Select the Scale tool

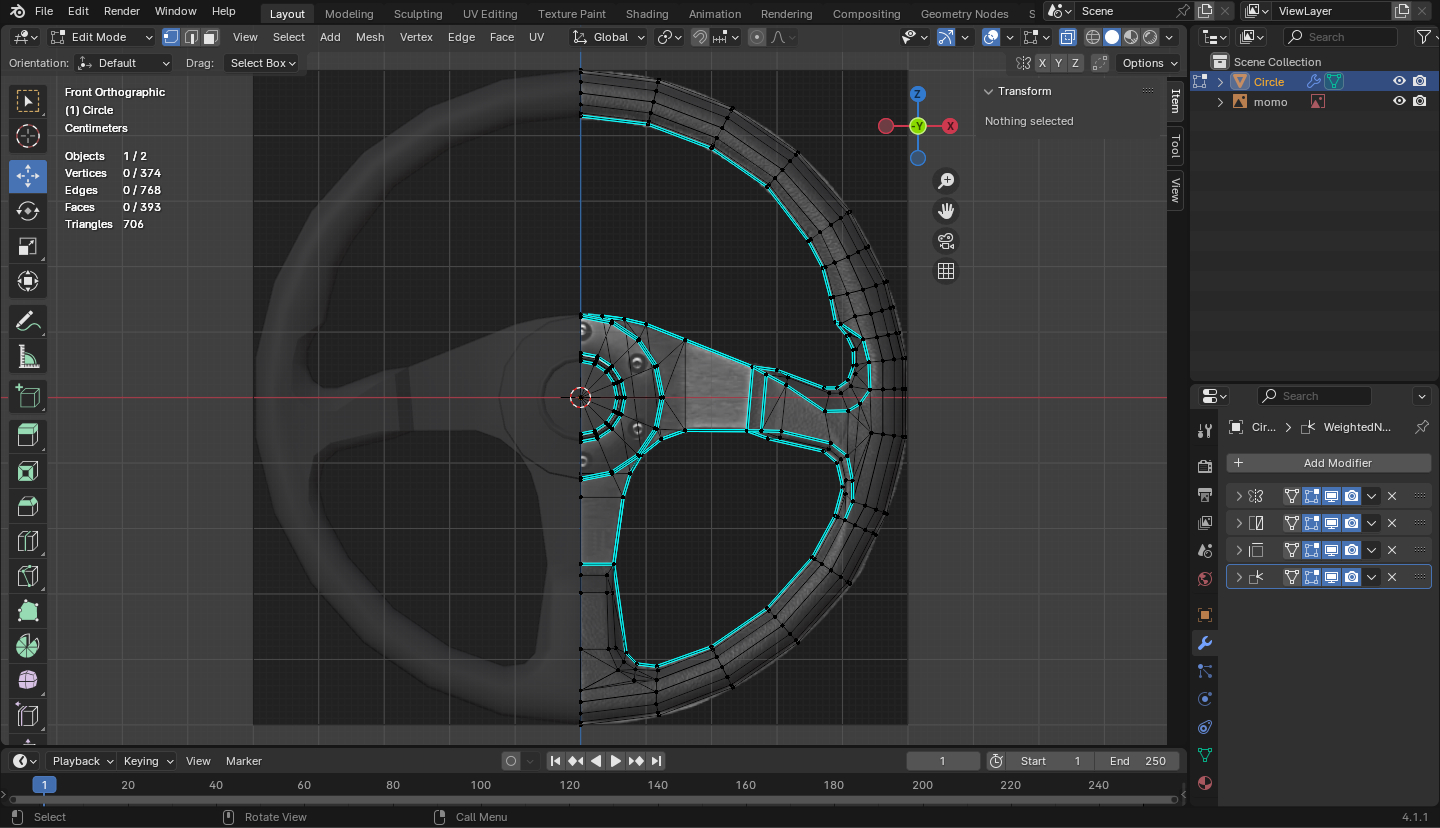(x=28, y=247)
